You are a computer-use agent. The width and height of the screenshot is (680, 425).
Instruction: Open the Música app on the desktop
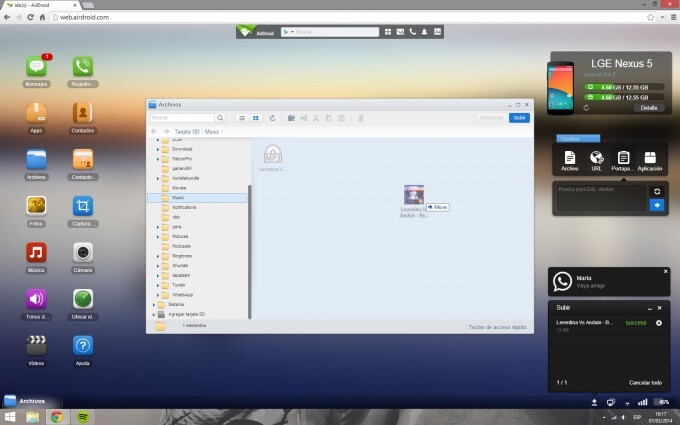pos(37,252)
